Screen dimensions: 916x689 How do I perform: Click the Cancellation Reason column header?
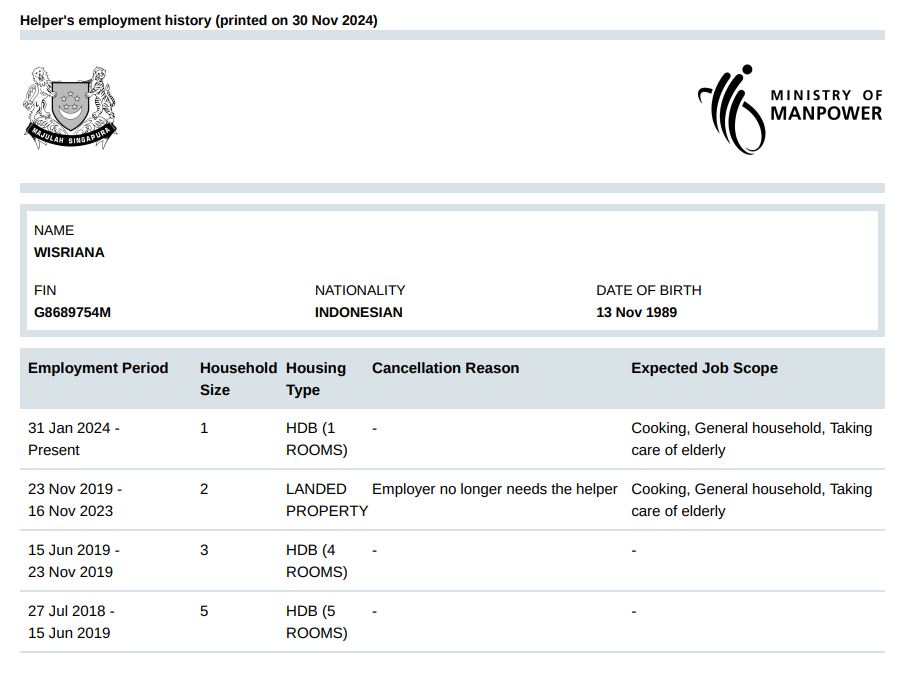[445, 368]
